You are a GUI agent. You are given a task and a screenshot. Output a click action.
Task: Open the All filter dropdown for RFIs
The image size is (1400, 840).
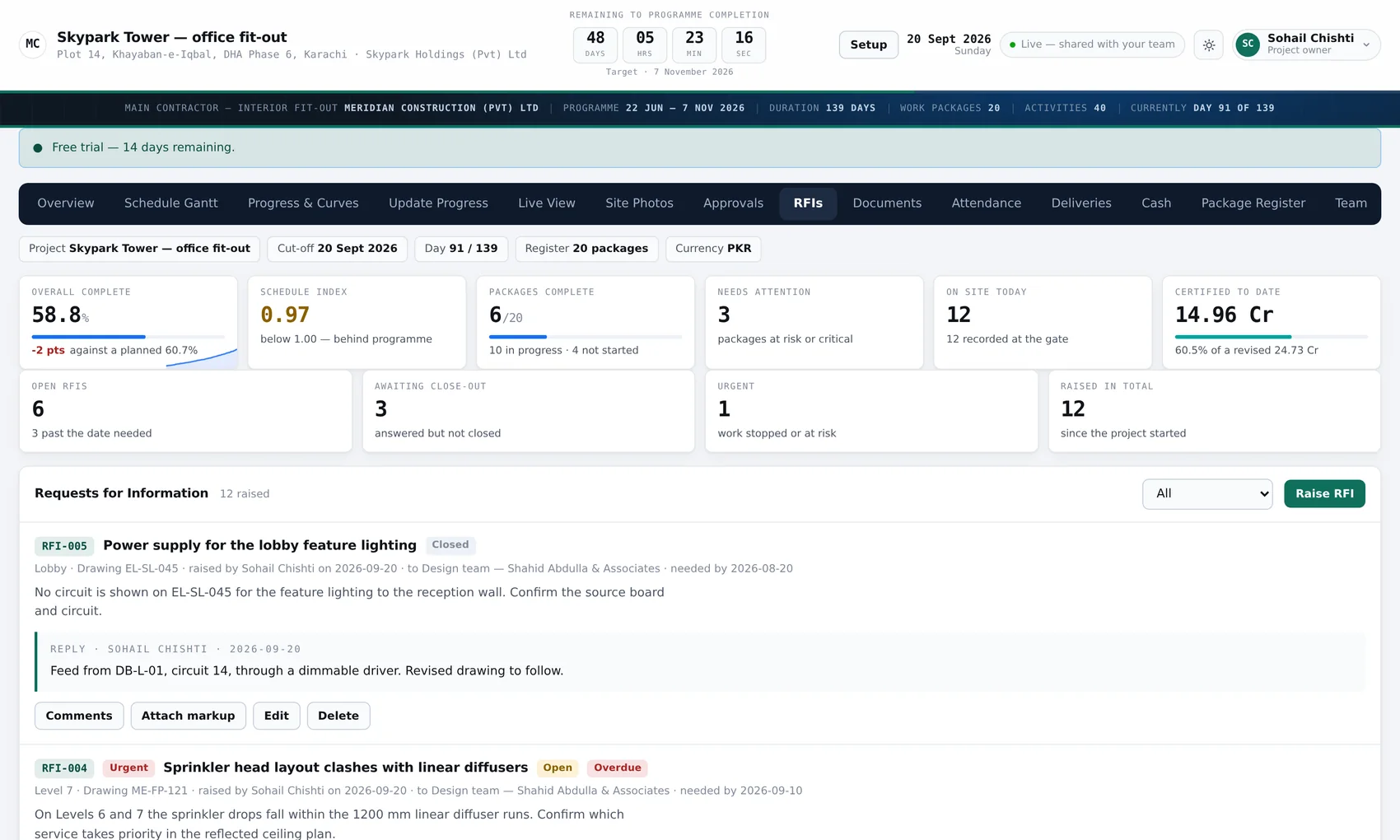pos(1207,494)
